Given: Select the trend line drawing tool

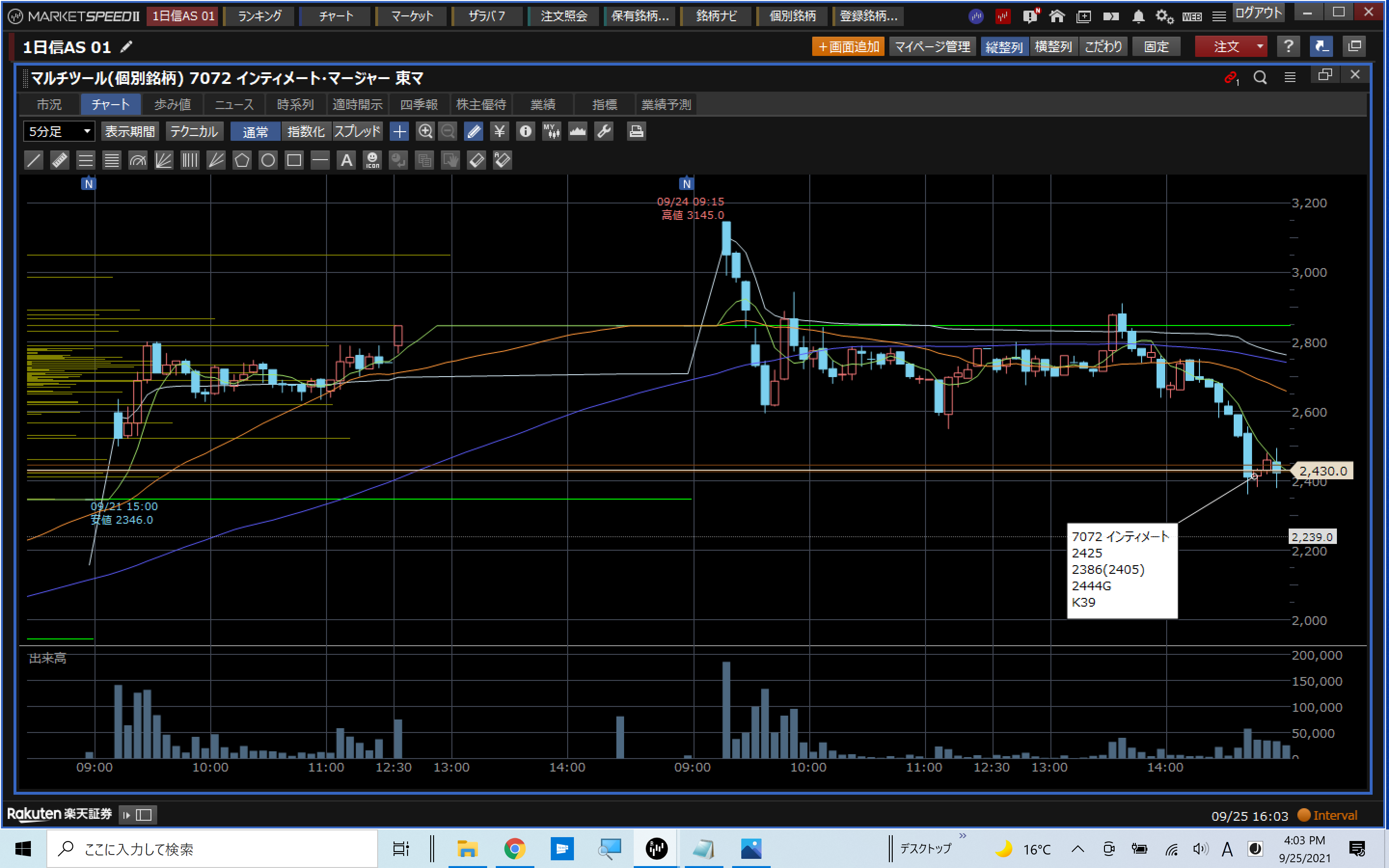Looking at the screenshot, I should coord(34,160).
